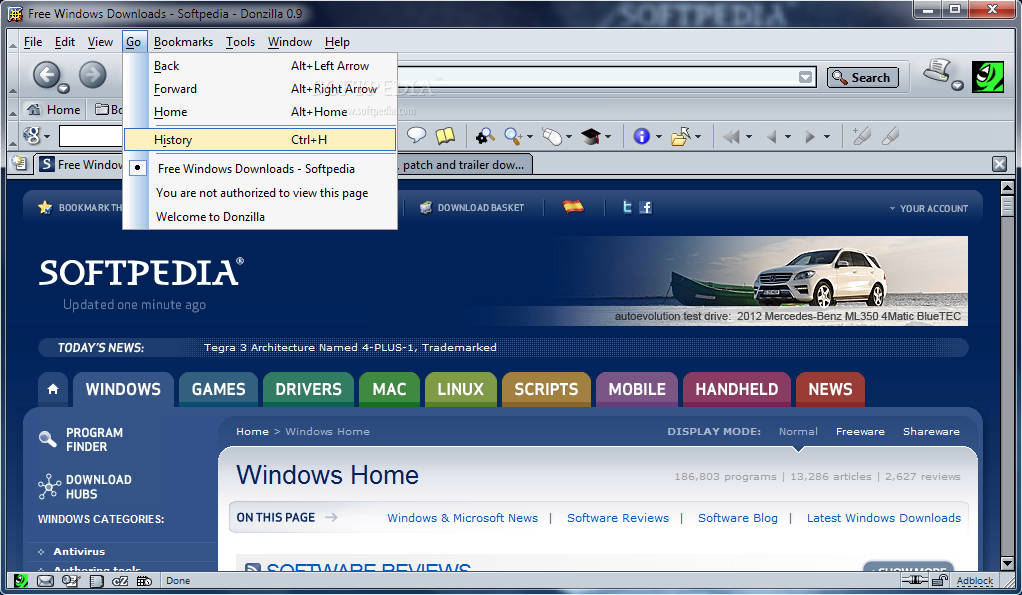Open the Go menu
The height and width of the screenshot is (595, 1022).
click(x=134, y=42)
